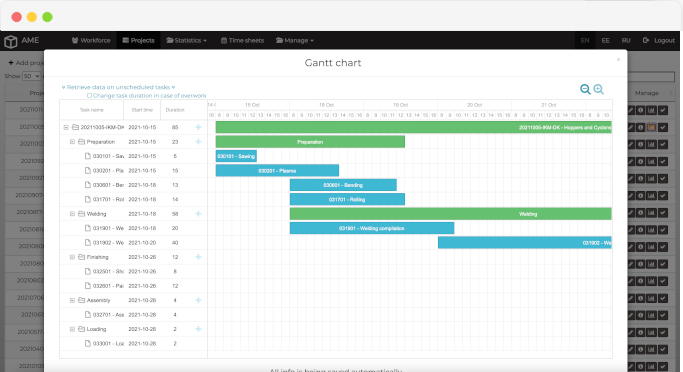Open the Show 50 entries dropdown
This screenshot has width=683, height=372.
(x=31, y=76)
